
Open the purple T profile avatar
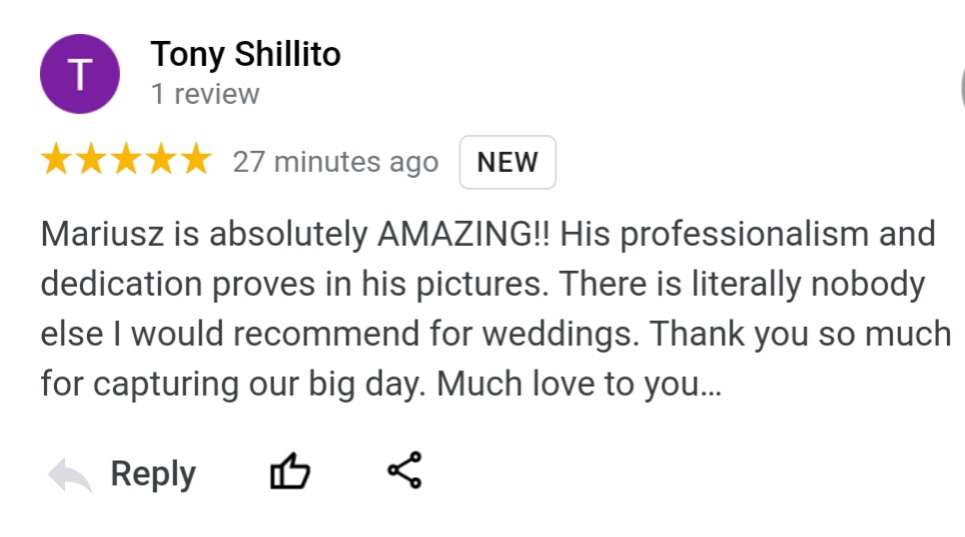coord(80,74)
